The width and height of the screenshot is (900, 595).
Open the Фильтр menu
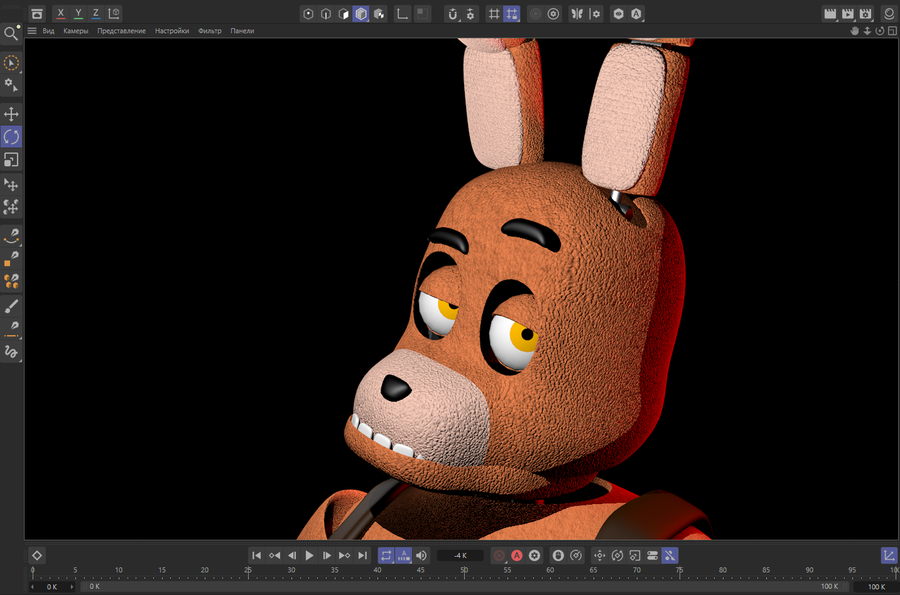coord(210,31)
